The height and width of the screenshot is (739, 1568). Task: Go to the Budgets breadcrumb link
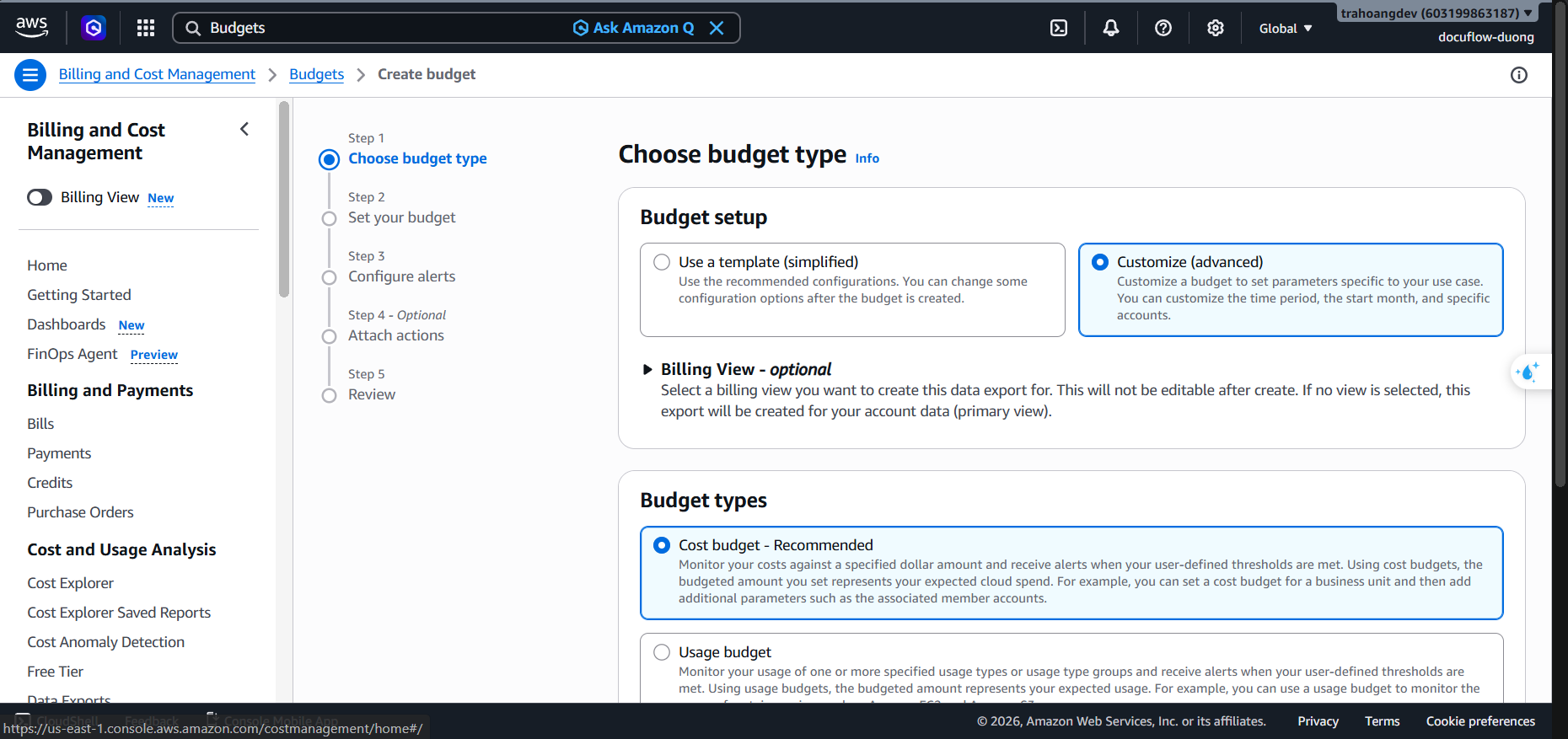pyautogui.click(x=317, y=74)
